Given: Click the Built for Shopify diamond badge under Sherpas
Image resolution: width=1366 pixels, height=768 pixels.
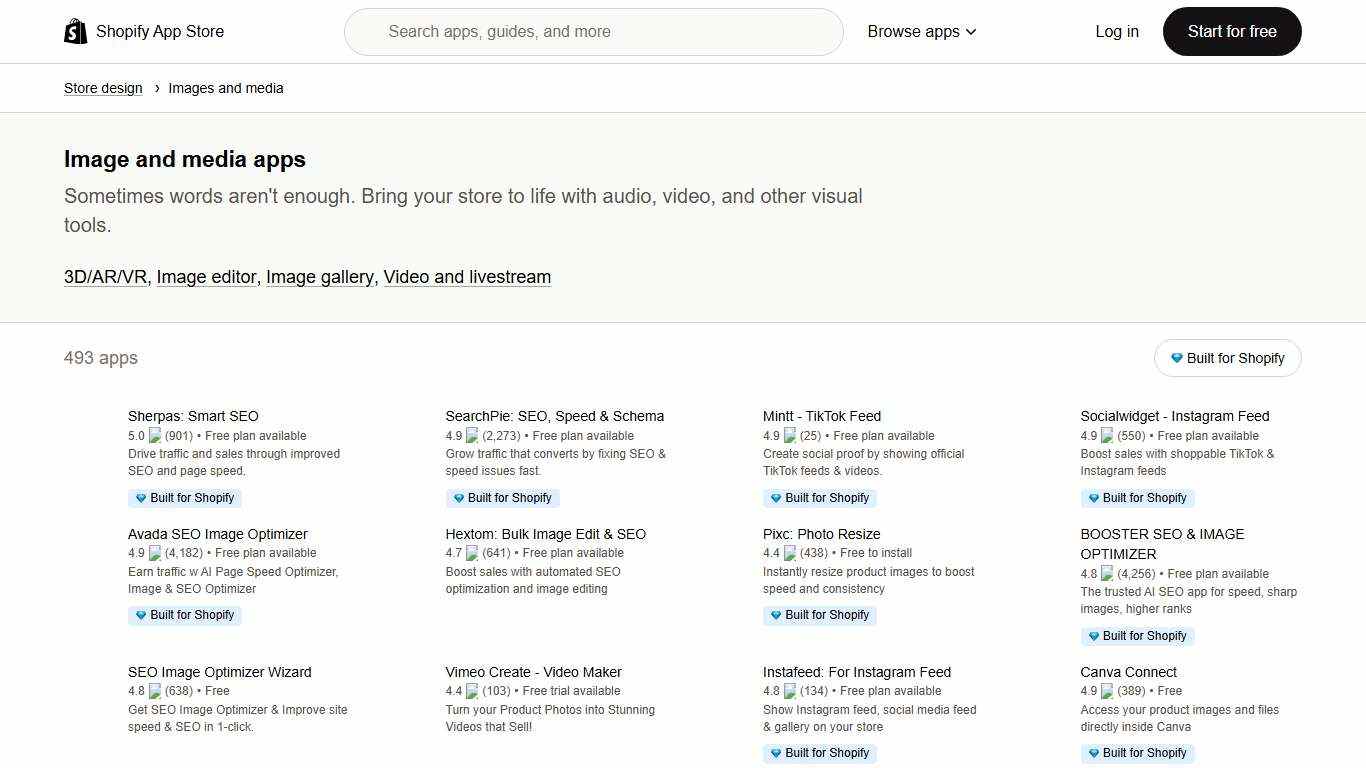Looking at the screenshot, I should (140, 497).
